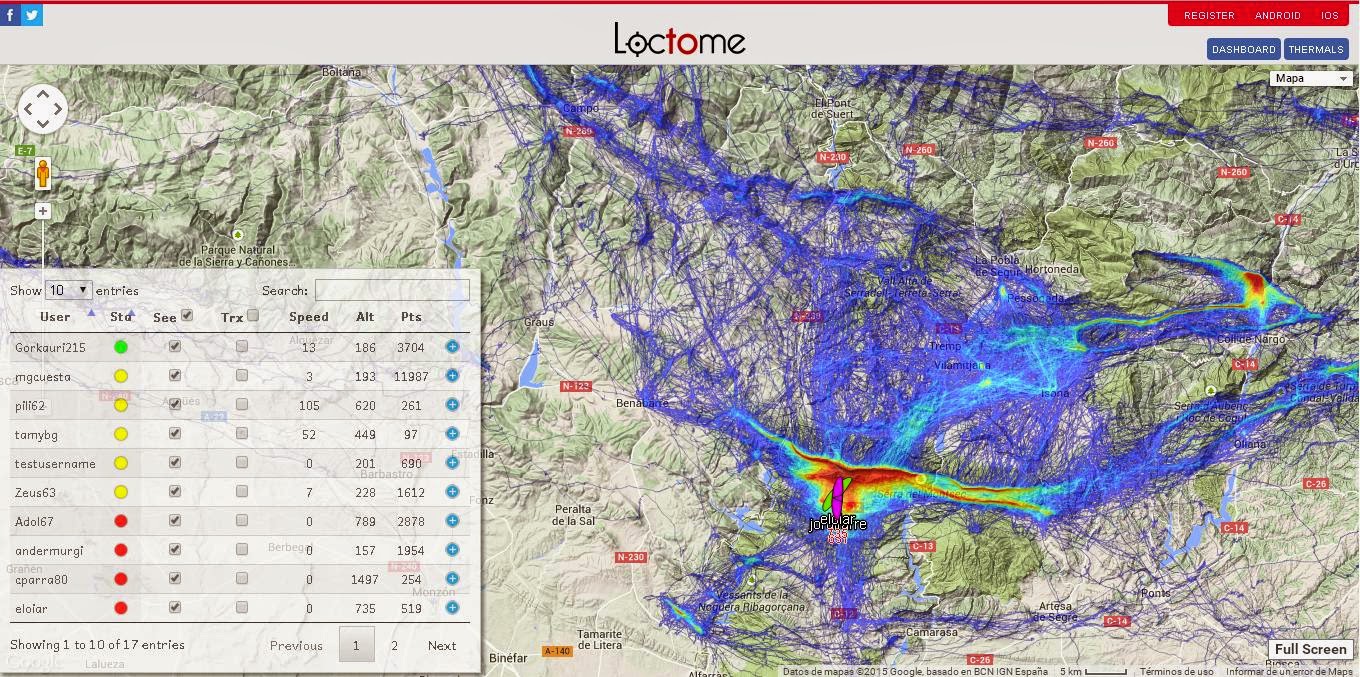Open details for Gorkauri215 via blue plus icon
This screenshot has width=1360, height=677.
pos(452,347)
